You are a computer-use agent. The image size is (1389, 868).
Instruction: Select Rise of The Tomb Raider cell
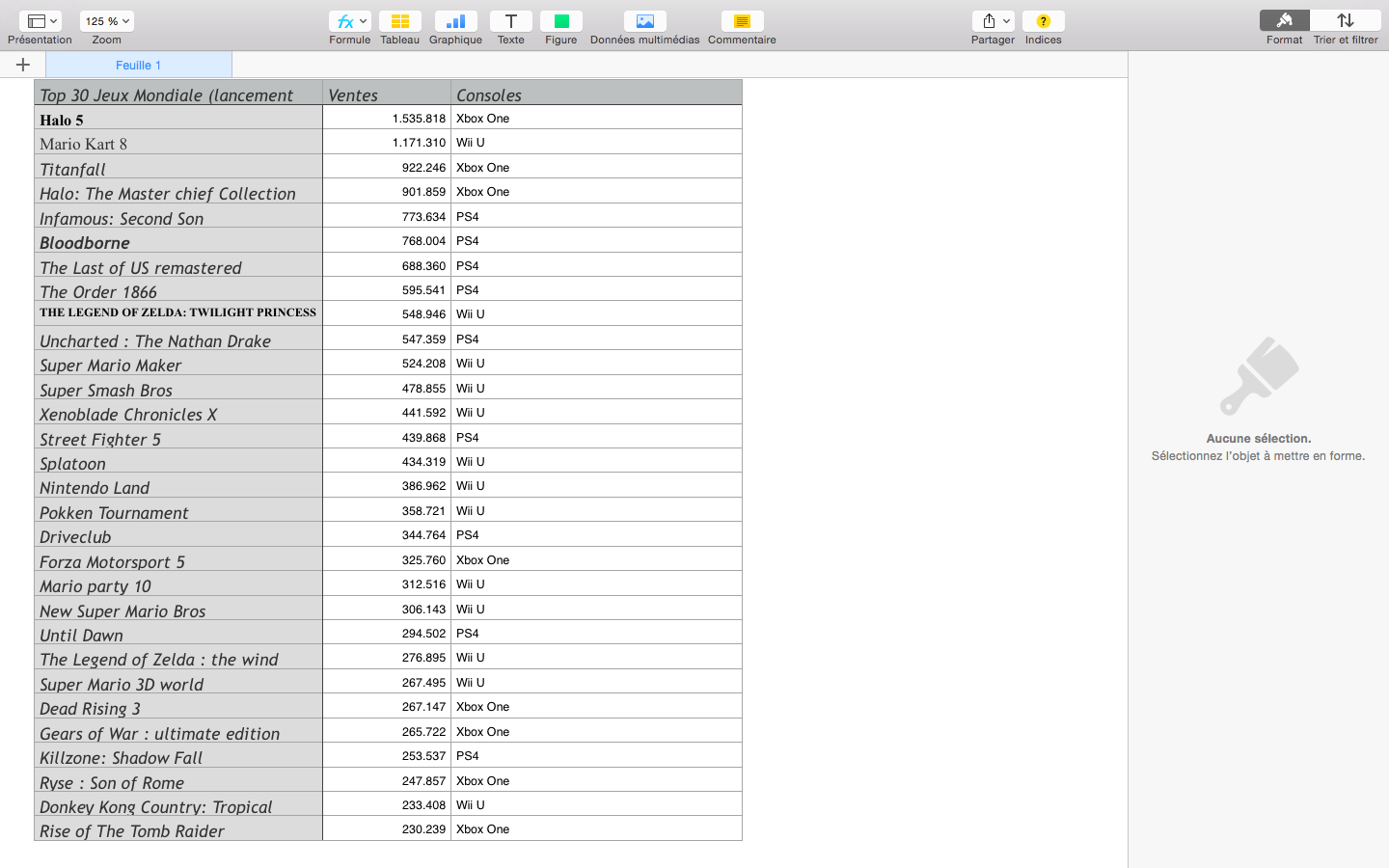[x=178, y=828]
